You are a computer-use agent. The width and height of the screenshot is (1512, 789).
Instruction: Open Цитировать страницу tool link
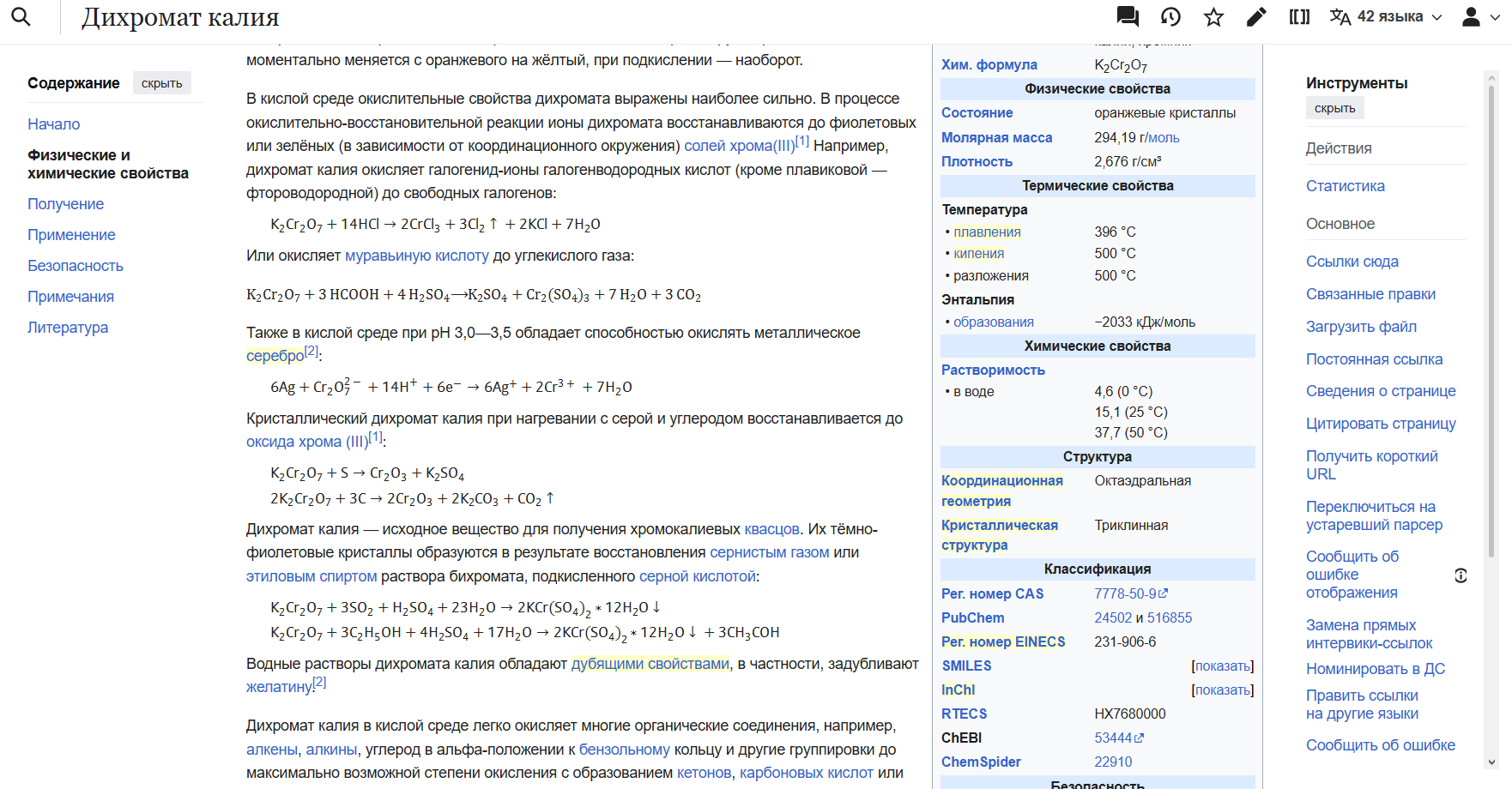[1381, 424]
